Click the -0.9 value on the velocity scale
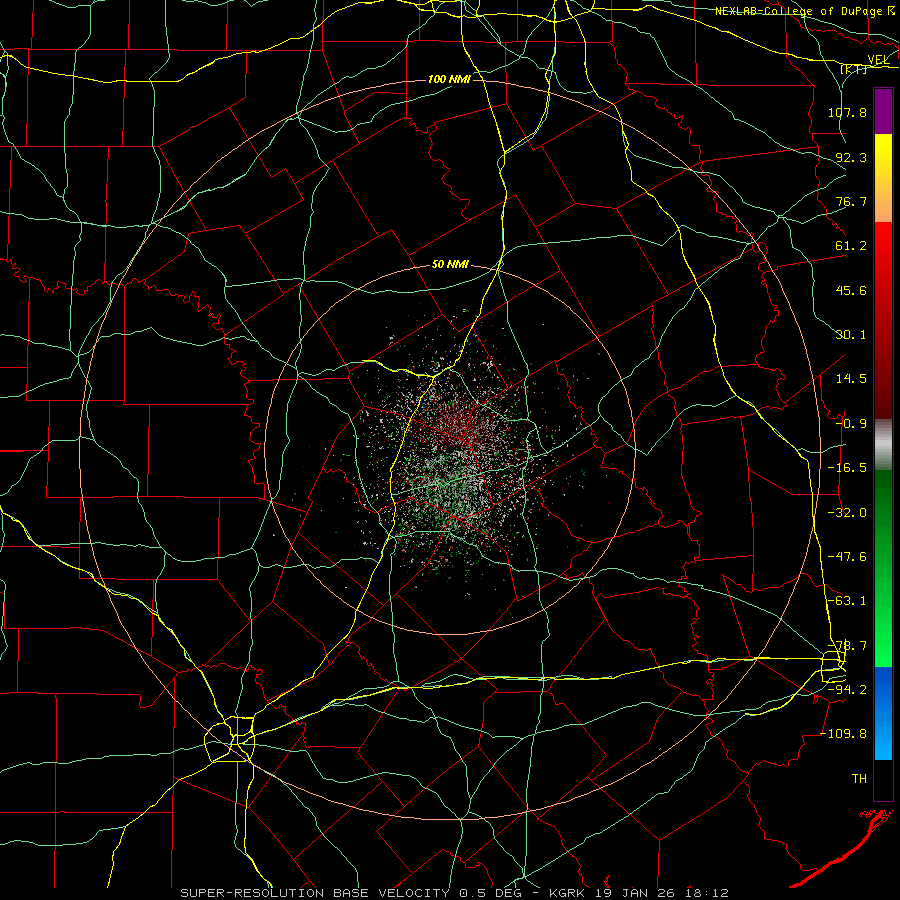900x900 pixels. tap(851, 424)
